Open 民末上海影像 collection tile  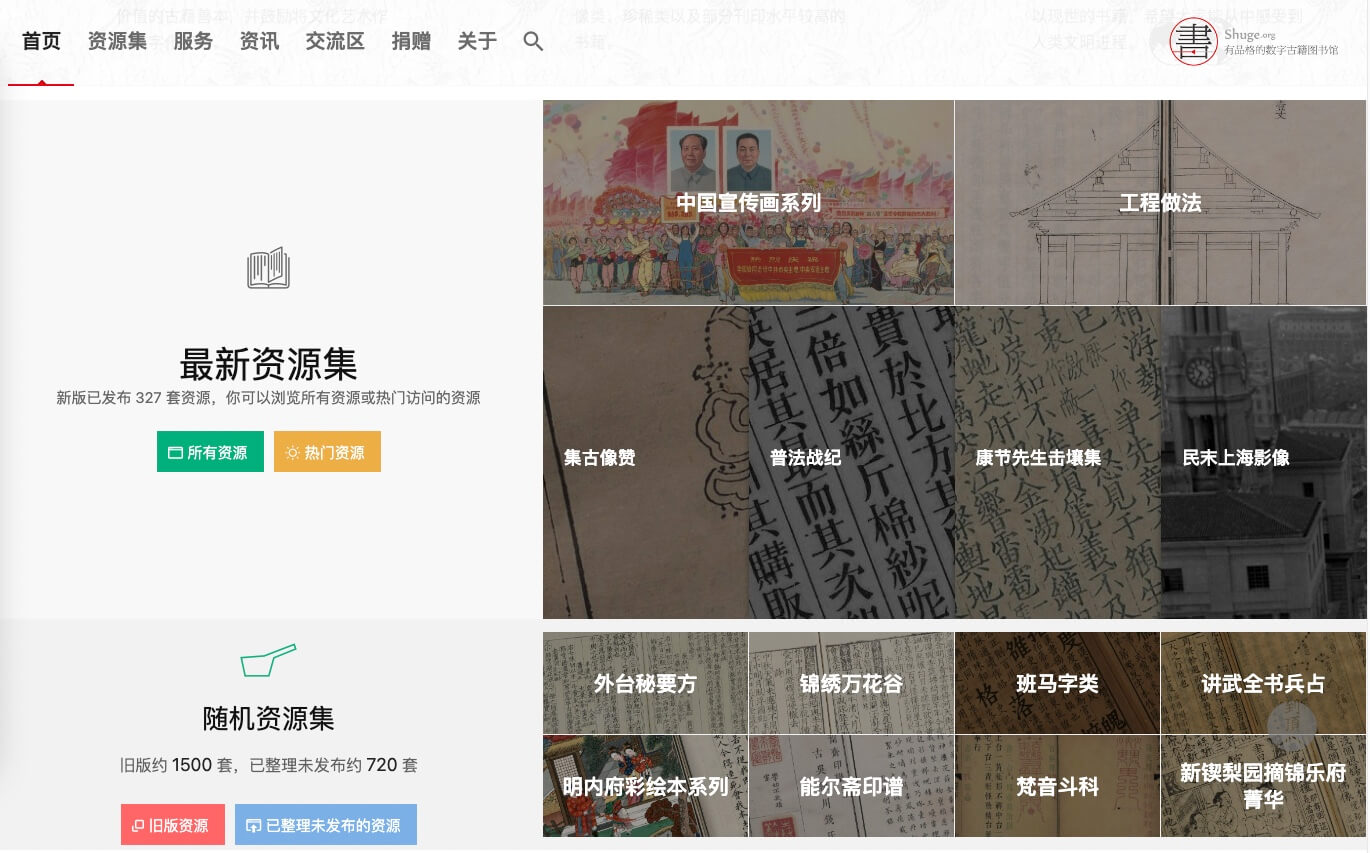1263,462
